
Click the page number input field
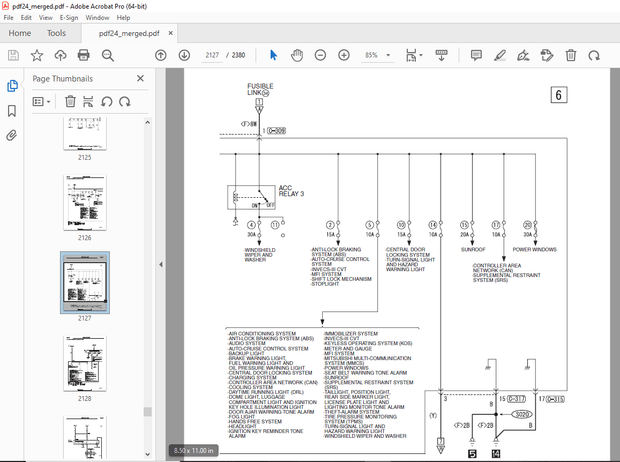[212, 55]
